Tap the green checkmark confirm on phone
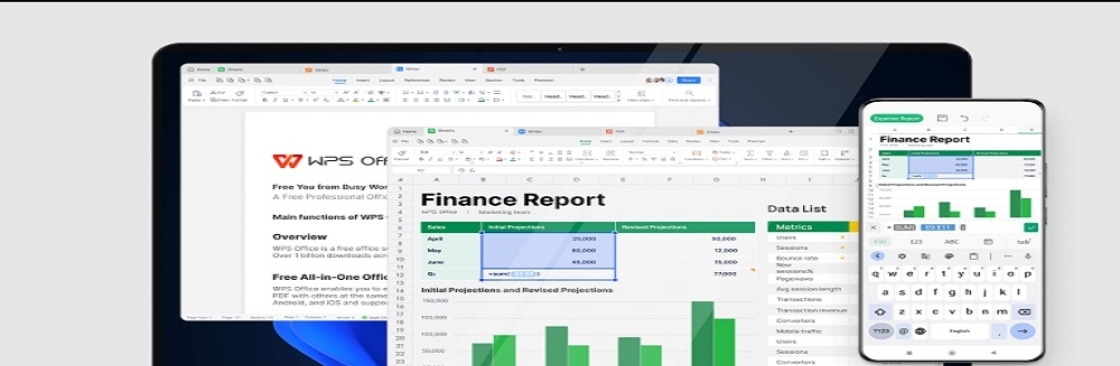The image size is (1120, 366). (x=1031, y=227)
